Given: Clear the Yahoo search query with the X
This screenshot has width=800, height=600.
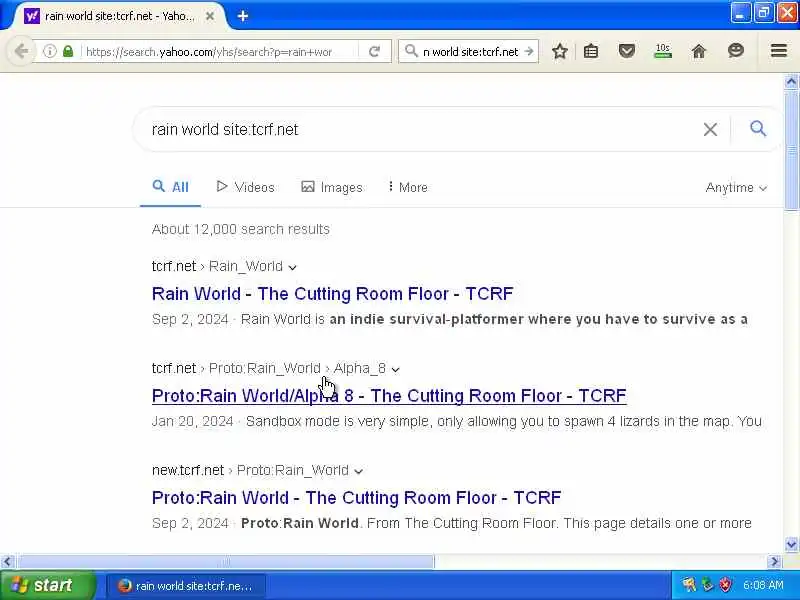Looking at the screenshot, I should tap(710, 130).
